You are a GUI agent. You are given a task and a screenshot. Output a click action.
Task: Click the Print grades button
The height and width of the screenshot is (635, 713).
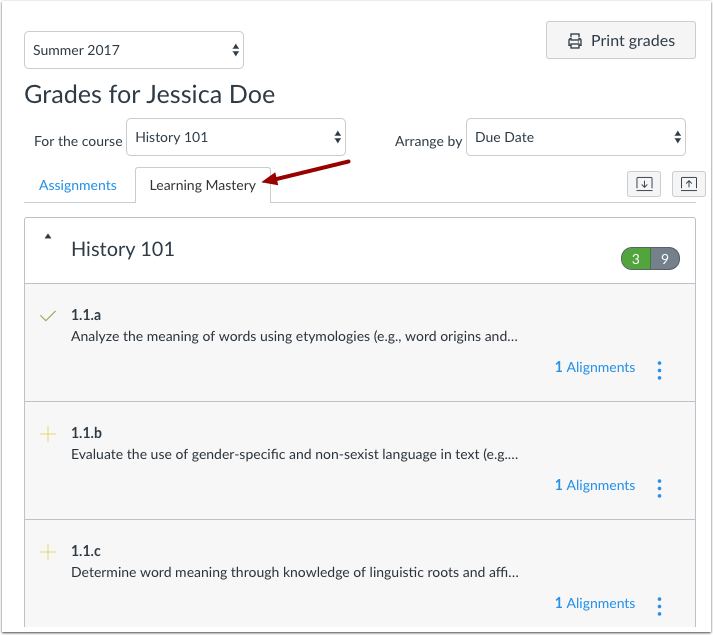tap(620, 41)
